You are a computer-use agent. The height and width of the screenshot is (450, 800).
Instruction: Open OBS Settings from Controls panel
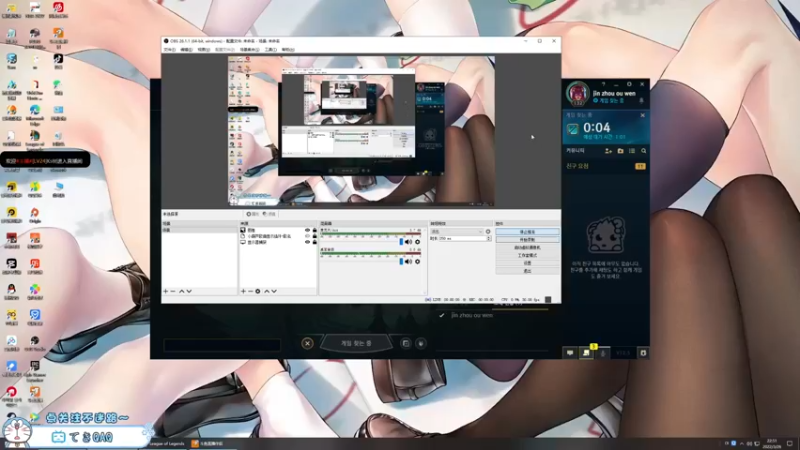(x=527, y=263)
